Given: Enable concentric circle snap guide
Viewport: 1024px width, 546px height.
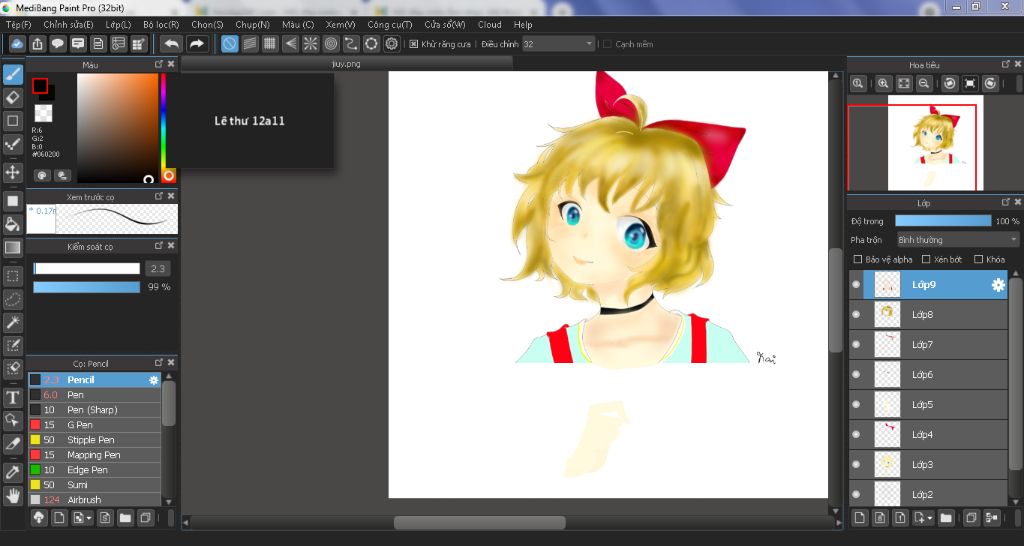Looking at the screenshot, I should pyautogui.click(x=330, y=44).
